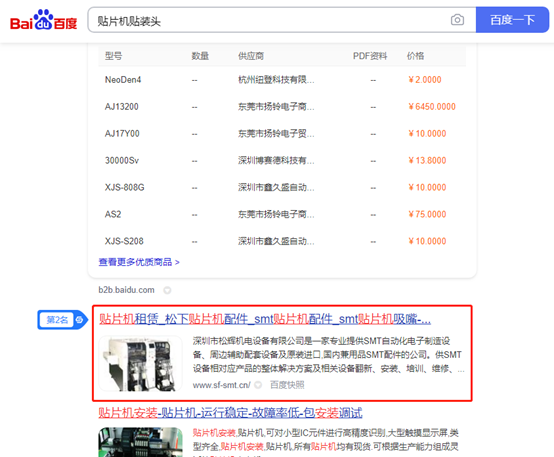Viewport: 554px width, 457px height.
Task: Click price ¥13.8000
Action: tap(427, 160)
